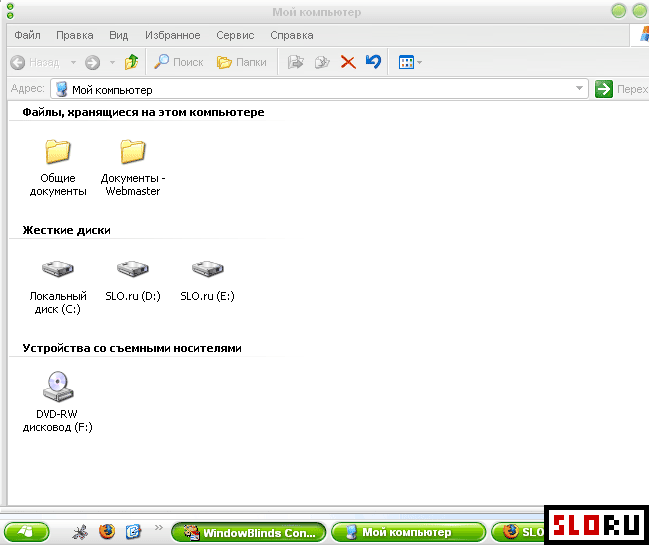Open the Вид menu
The height and width of the screenshot is (545, 649).
(x=118, y=35)
